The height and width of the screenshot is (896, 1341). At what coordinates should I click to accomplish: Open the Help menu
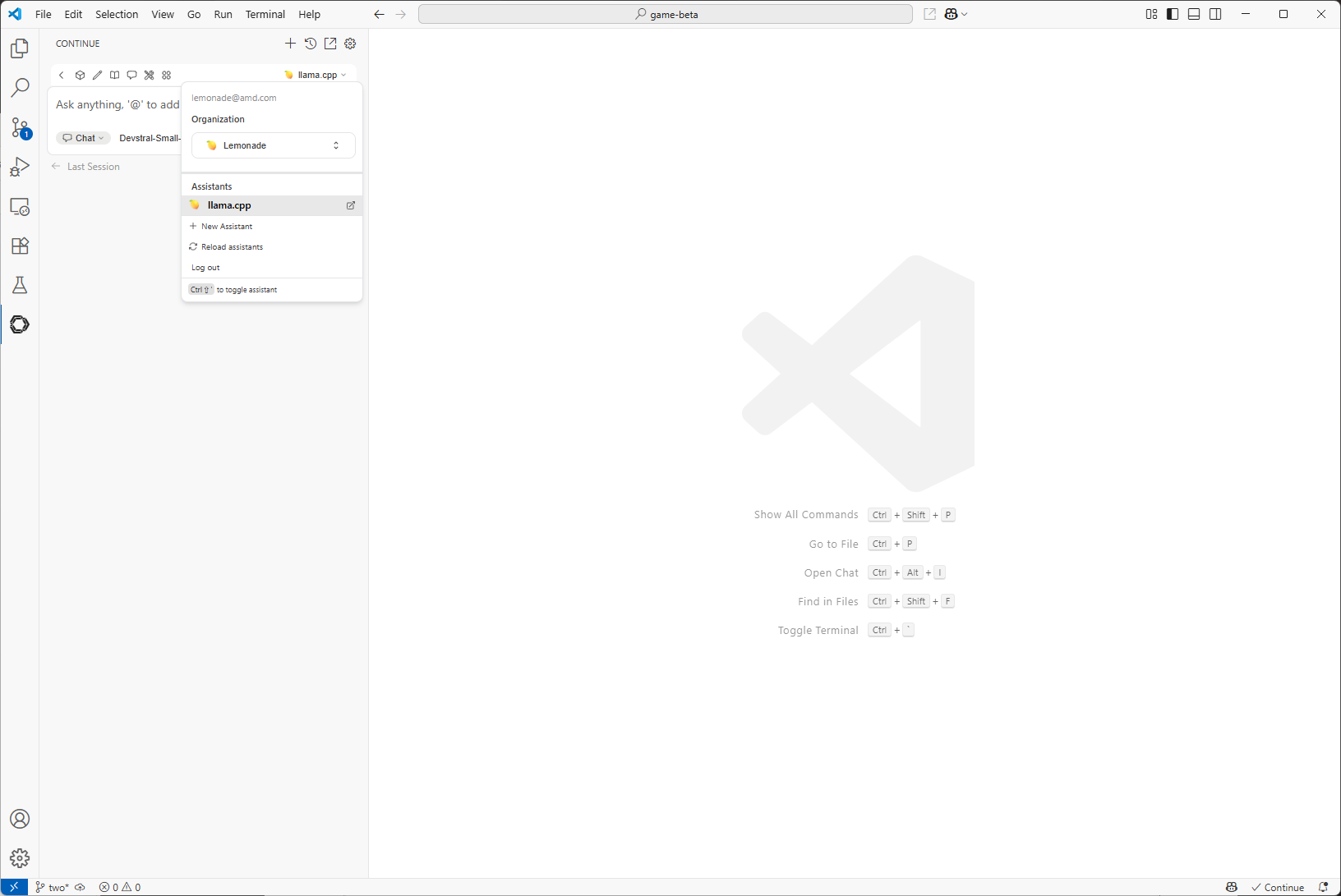pyautogui.click(x=309, y=14)
